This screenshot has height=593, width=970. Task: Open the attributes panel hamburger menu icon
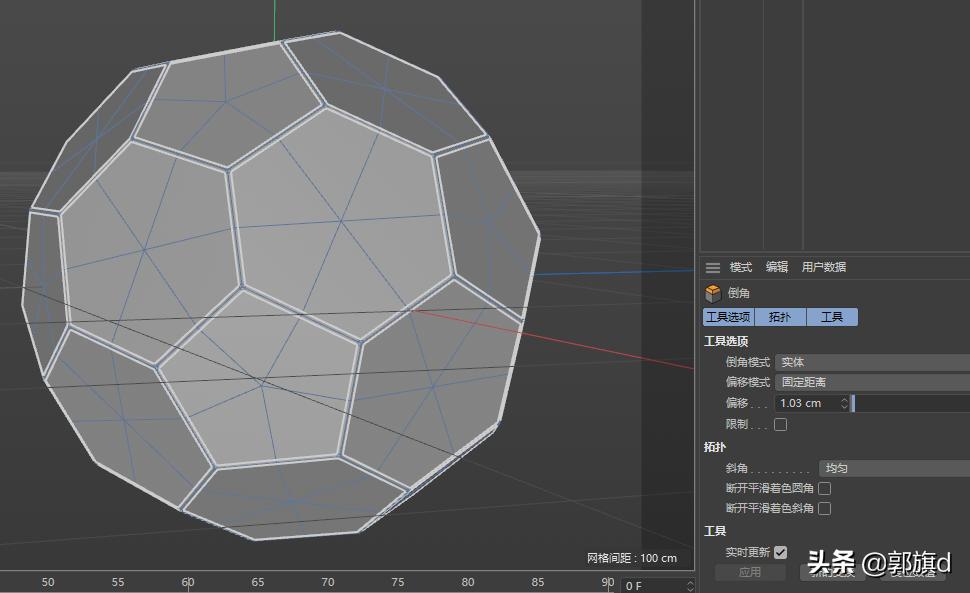tap(712, 267)
